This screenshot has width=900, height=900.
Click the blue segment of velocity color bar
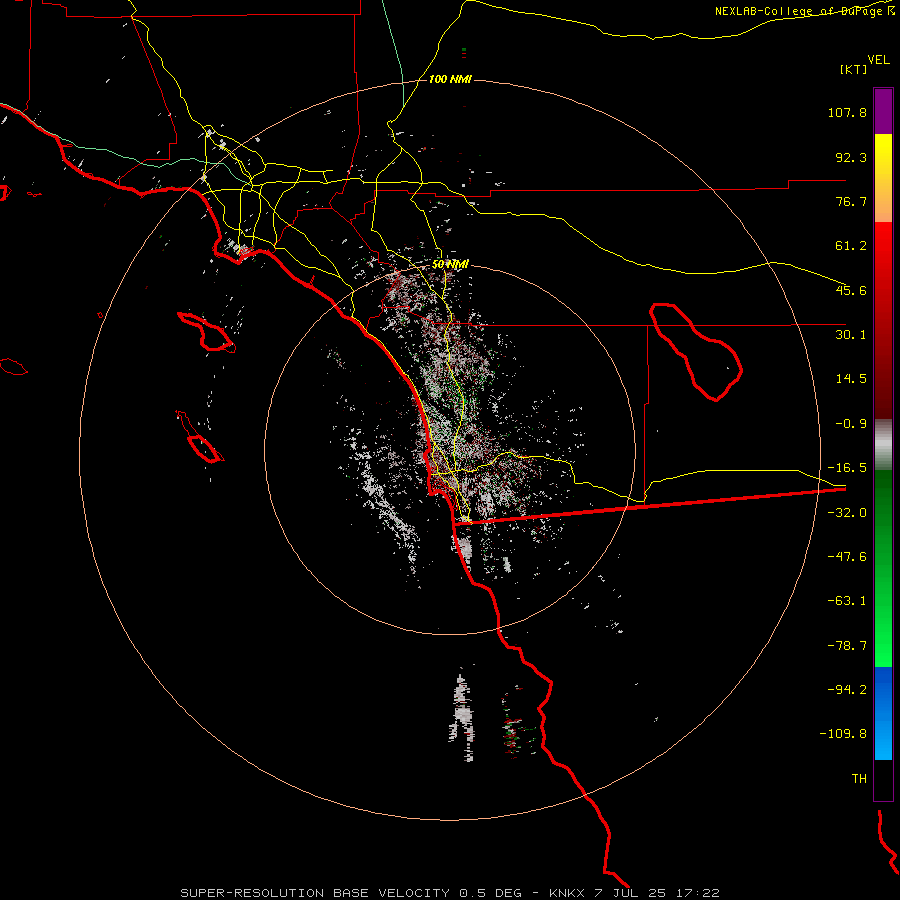point(883,713)
